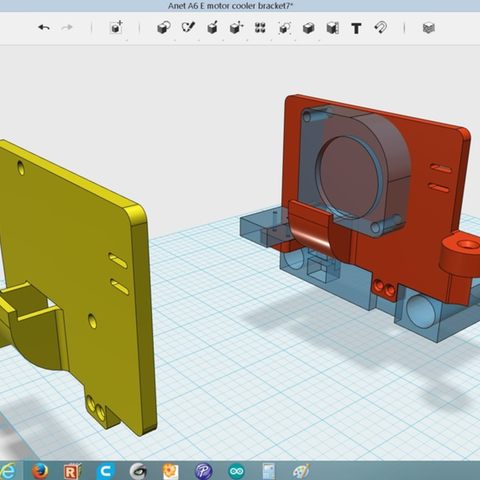Select the Combine tool cube icon

(308, 28)
